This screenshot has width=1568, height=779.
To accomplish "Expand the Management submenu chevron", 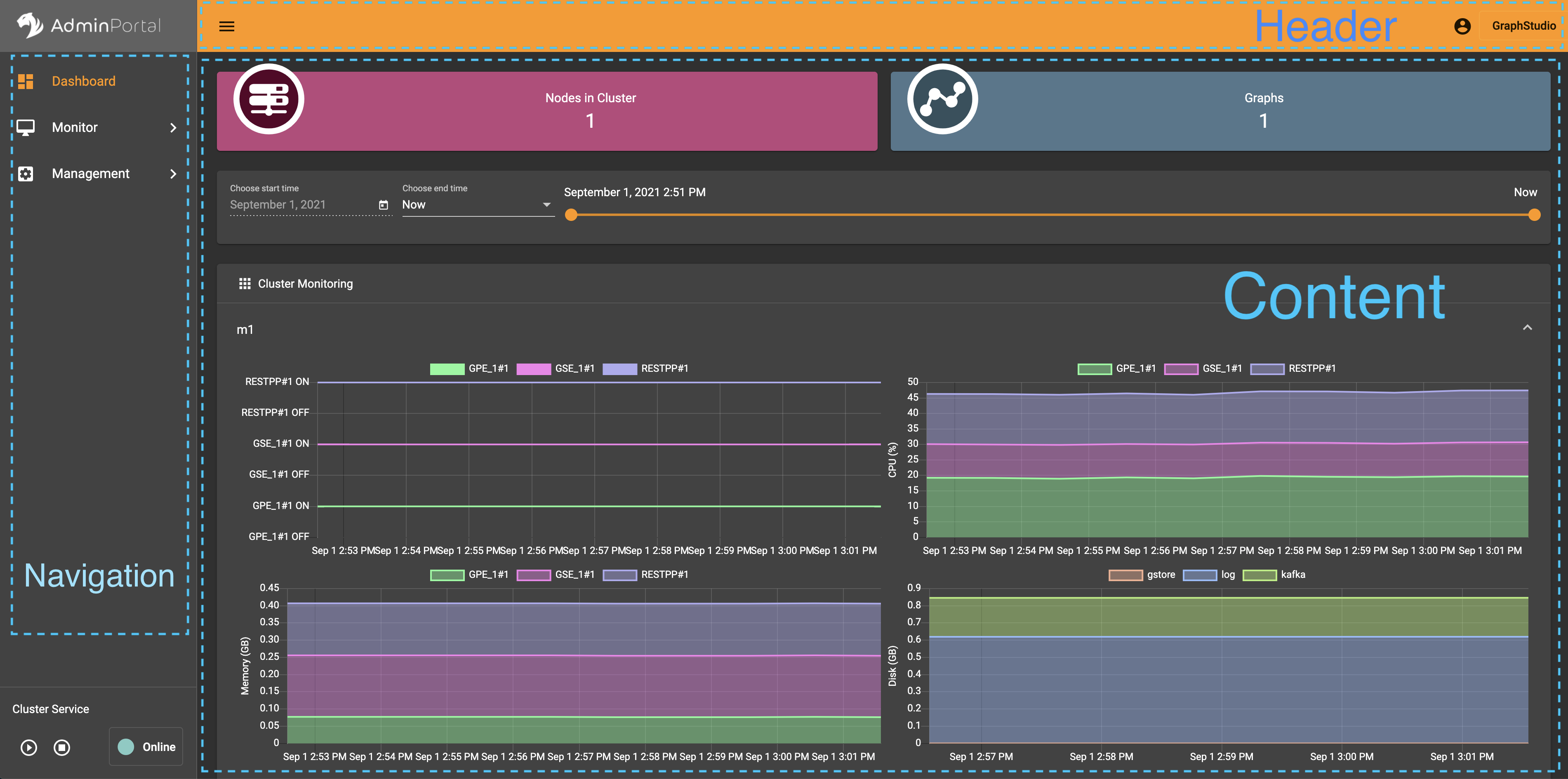I will pos(173,174).
